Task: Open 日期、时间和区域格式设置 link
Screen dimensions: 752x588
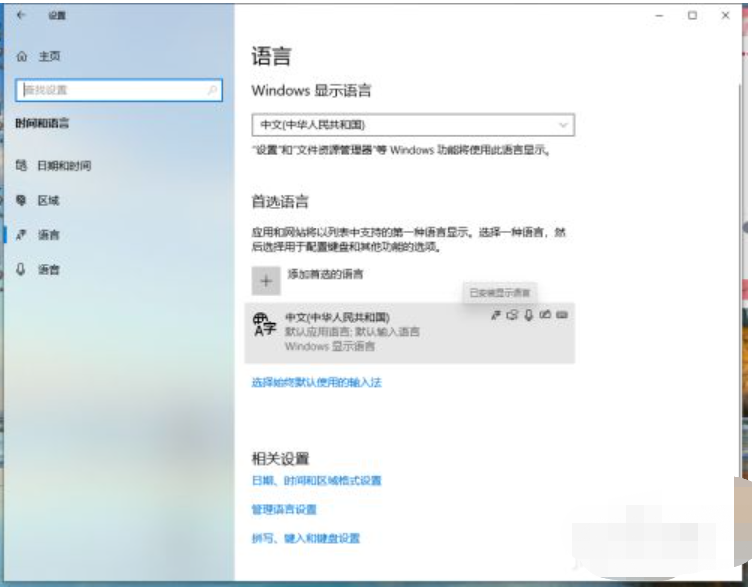Action: 317,481
